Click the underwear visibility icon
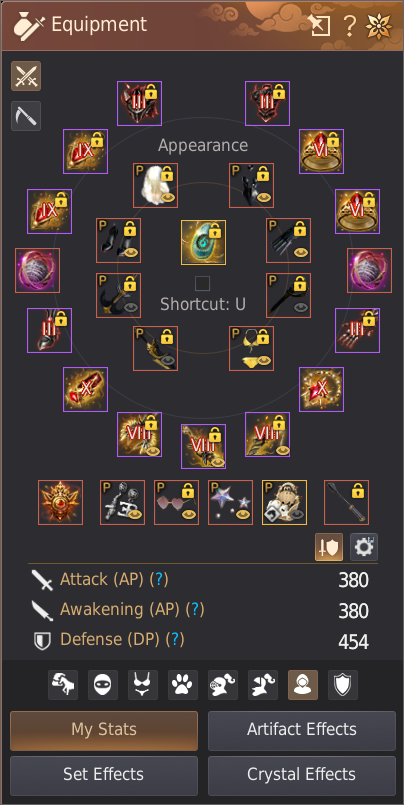 tap(143, 685)
